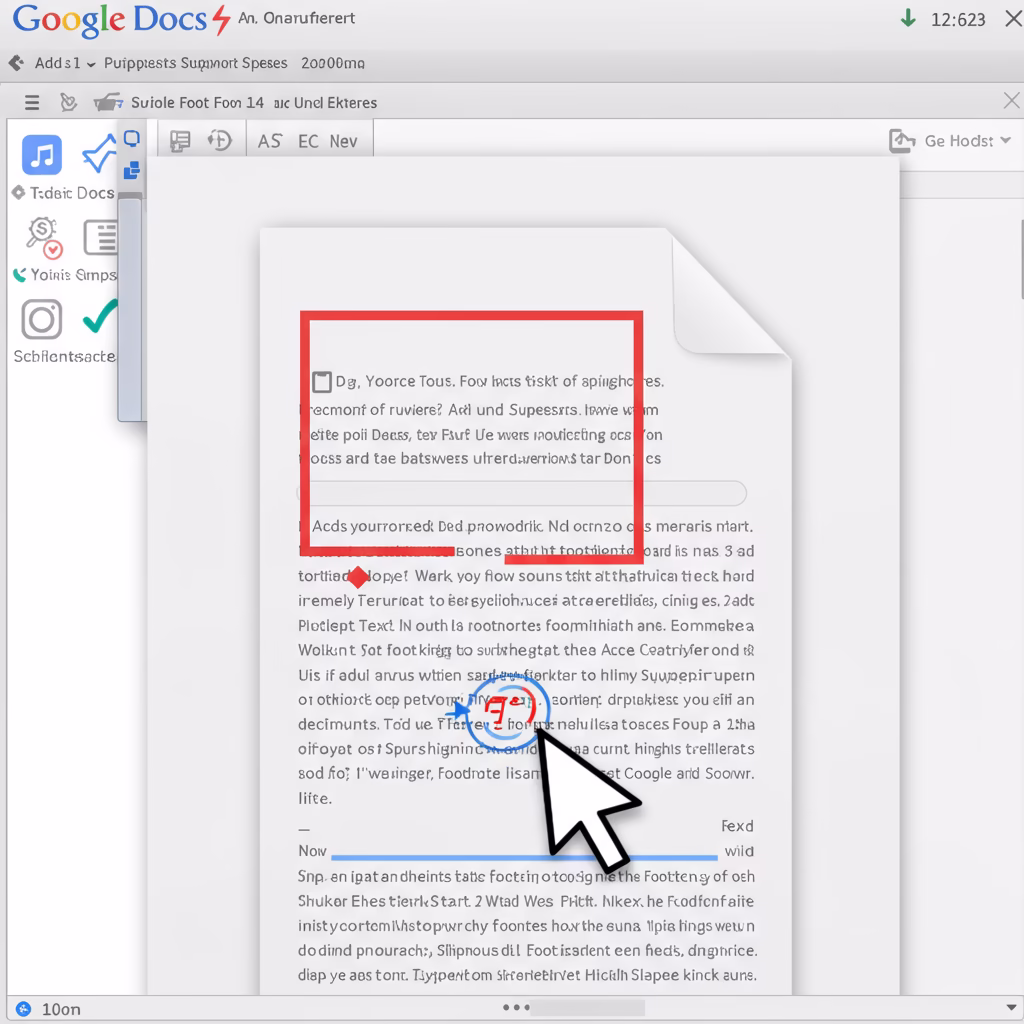Click the back arrow beside Adds 1

(x=16, y=63)
